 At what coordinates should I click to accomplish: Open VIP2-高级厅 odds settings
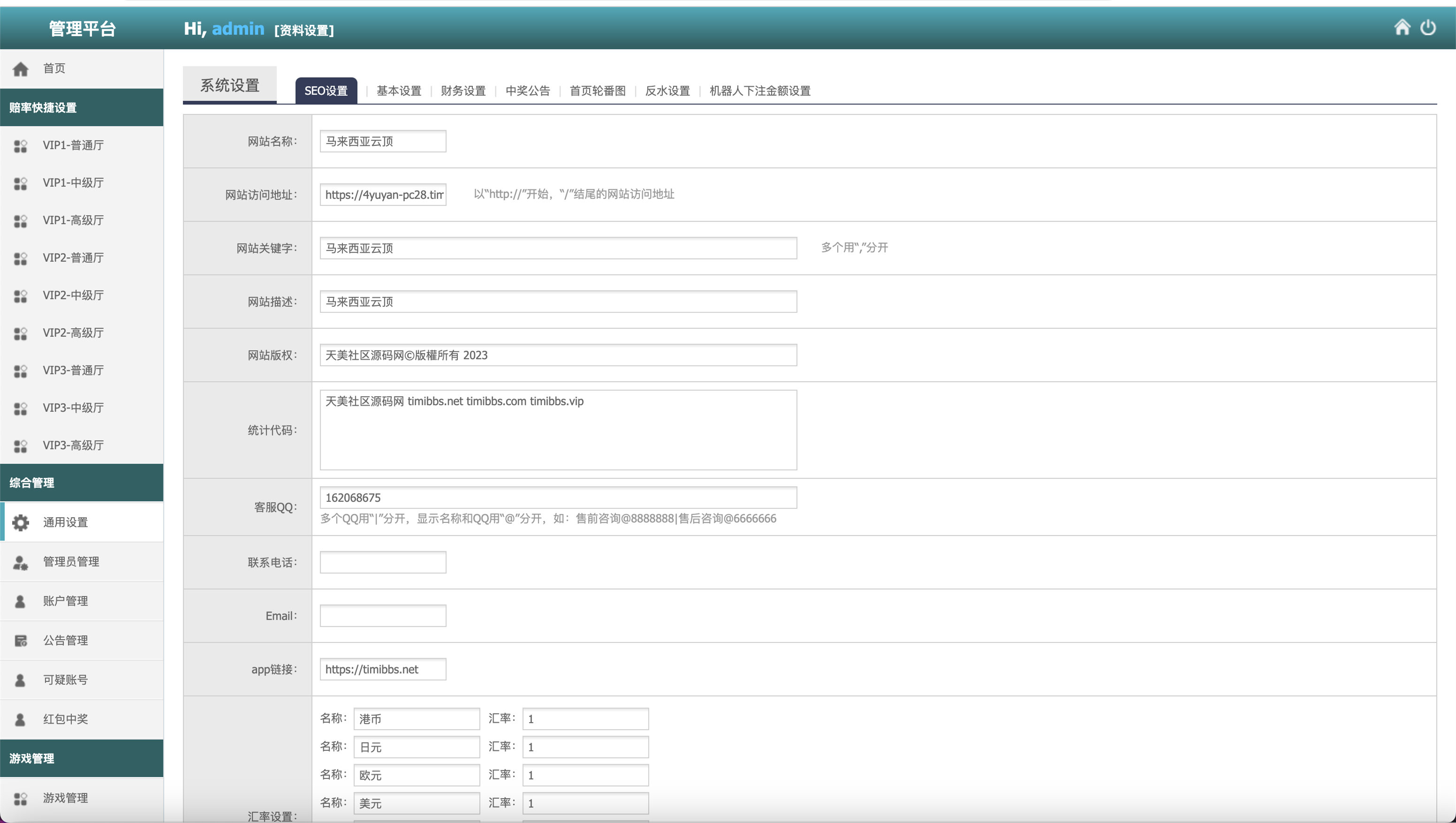tap(74, 333)
